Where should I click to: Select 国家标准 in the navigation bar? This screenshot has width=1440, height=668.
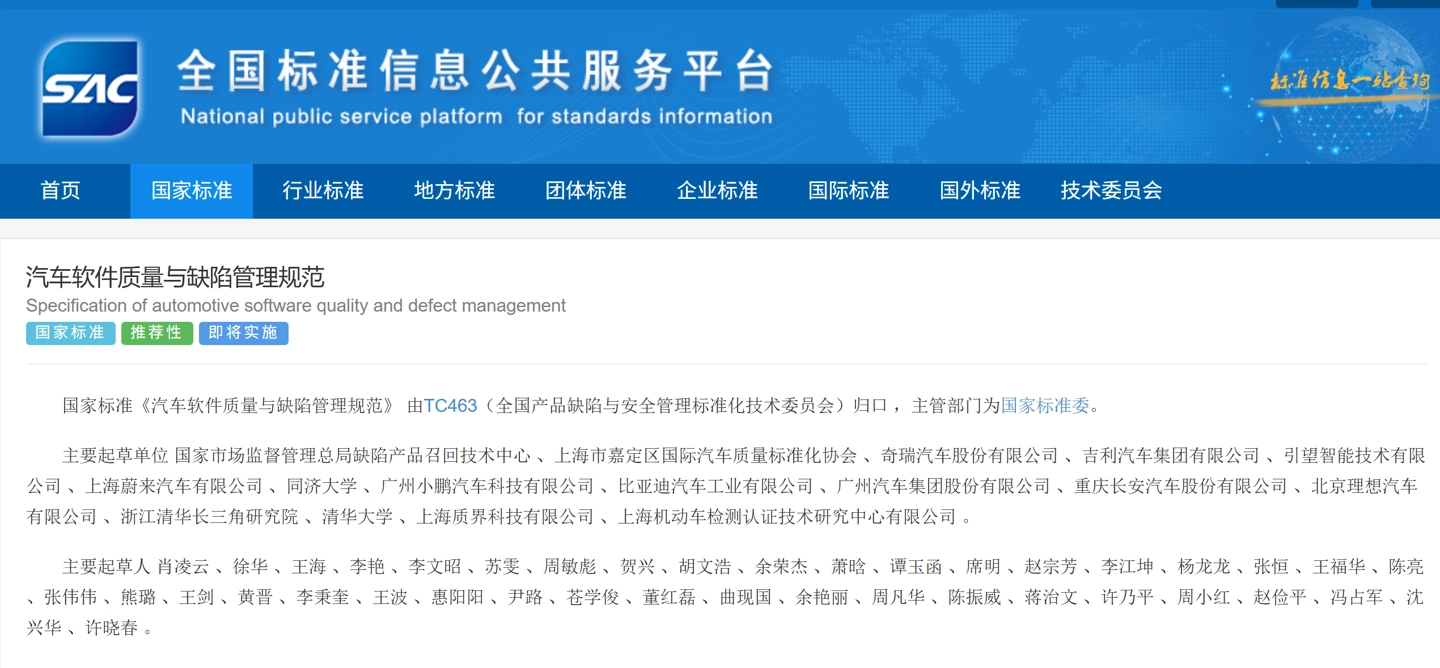click(x=191, y=191)
